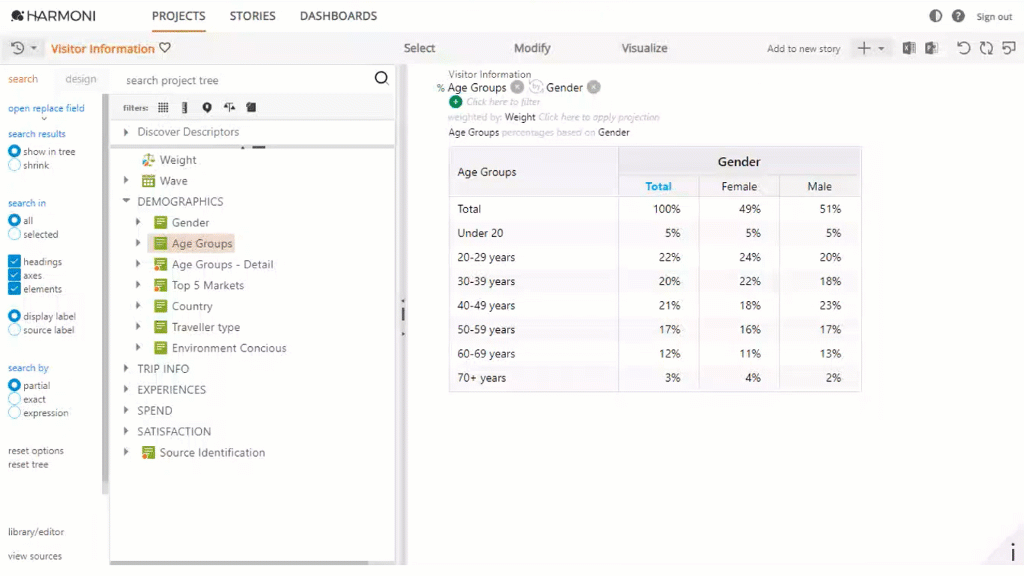The height and width of the screenshot is (576, 1024).
Task: Click the magnifier icon to search project tree
Action: (x=381, y=78)
